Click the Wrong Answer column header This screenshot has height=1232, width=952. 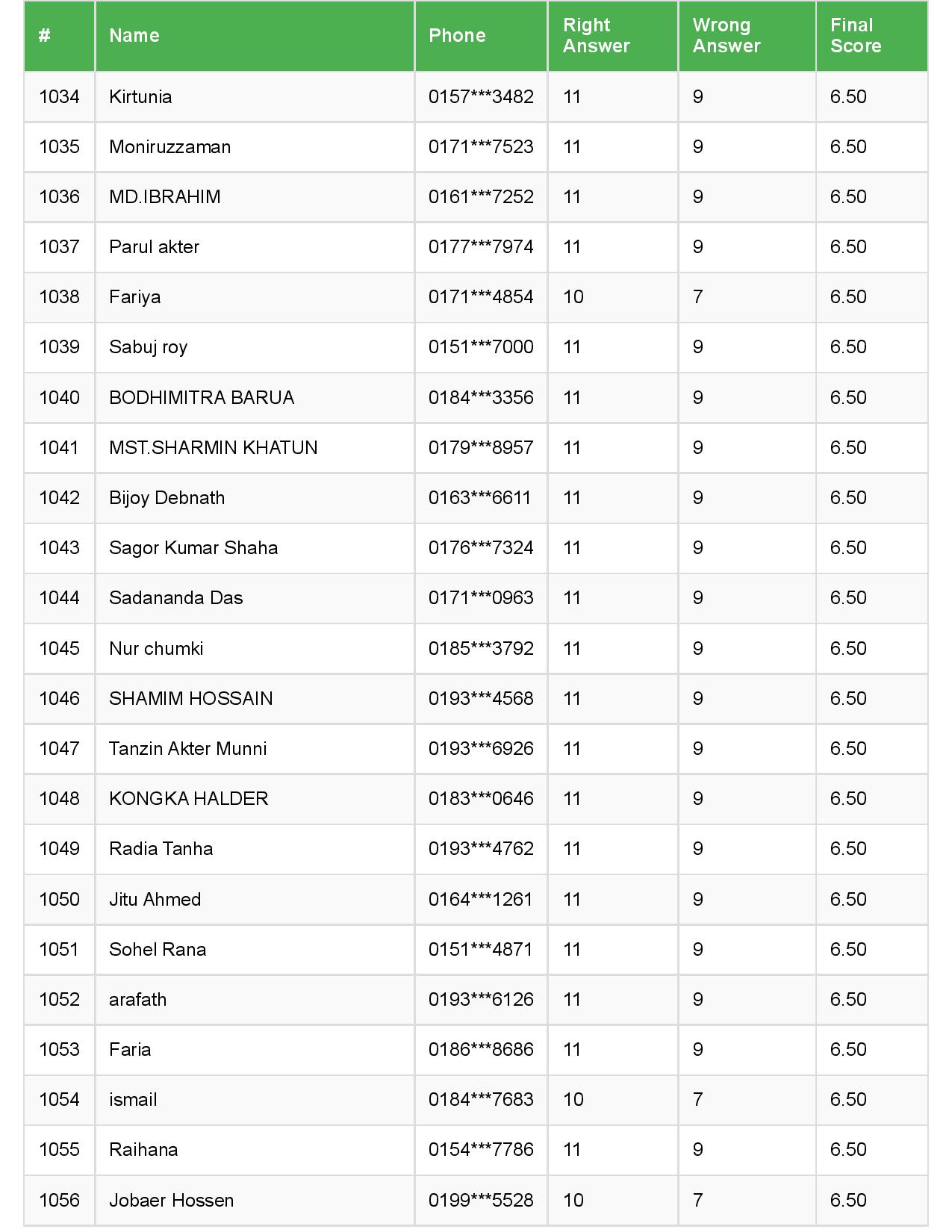click(x=726, y=36)
